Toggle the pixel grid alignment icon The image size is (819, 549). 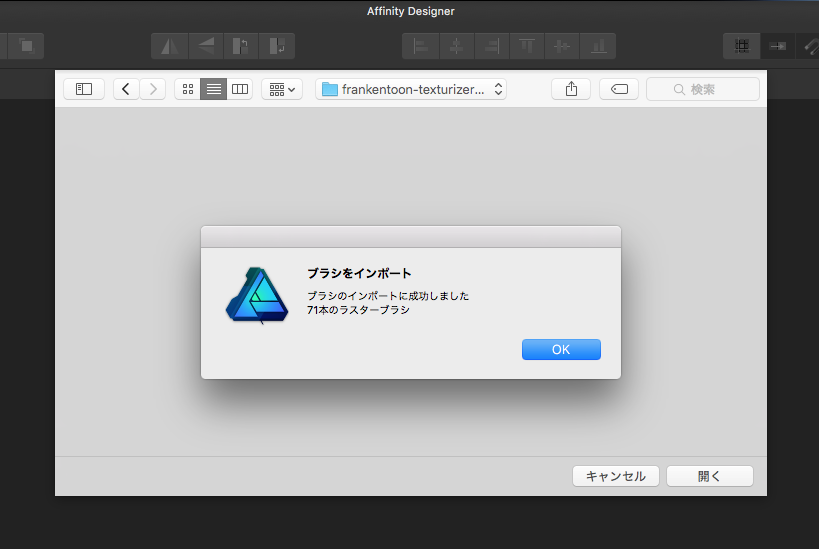(742, 46)
